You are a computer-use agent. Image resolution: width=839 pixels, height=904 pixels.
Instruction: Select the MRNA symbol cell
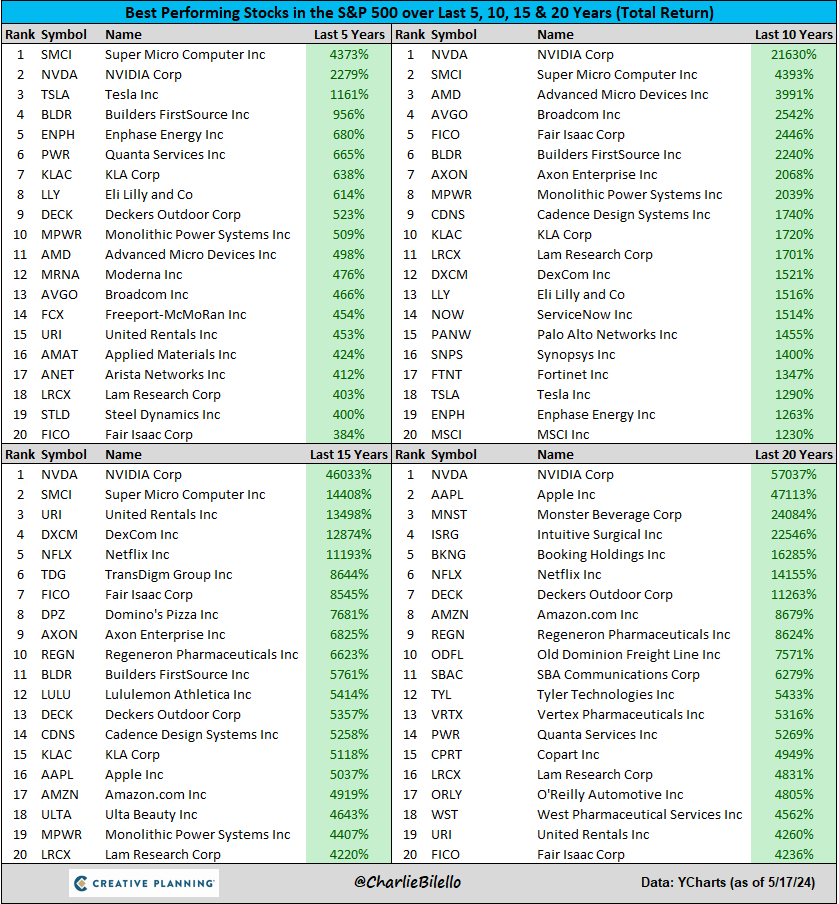click(60, 274)
